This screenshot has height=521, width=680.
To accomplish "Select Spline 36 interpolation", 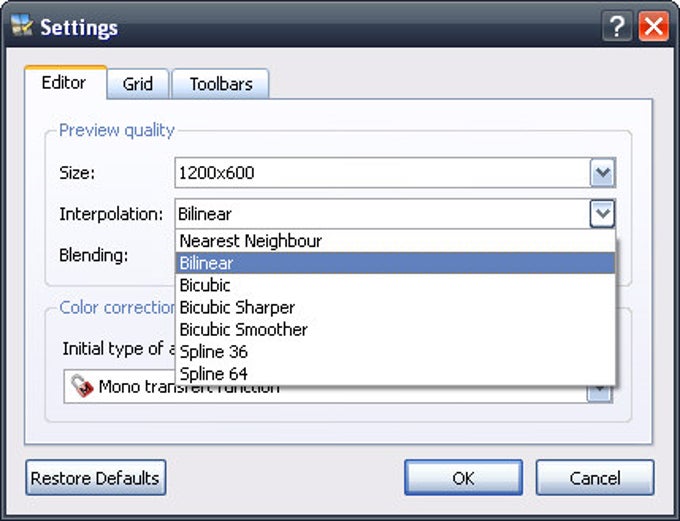I will (395, 351).
